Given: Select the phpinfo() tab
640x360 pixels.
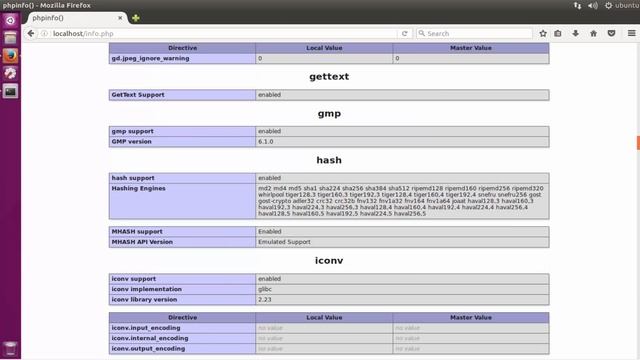Looking at the screenshot, I should (x=76, y=18).
